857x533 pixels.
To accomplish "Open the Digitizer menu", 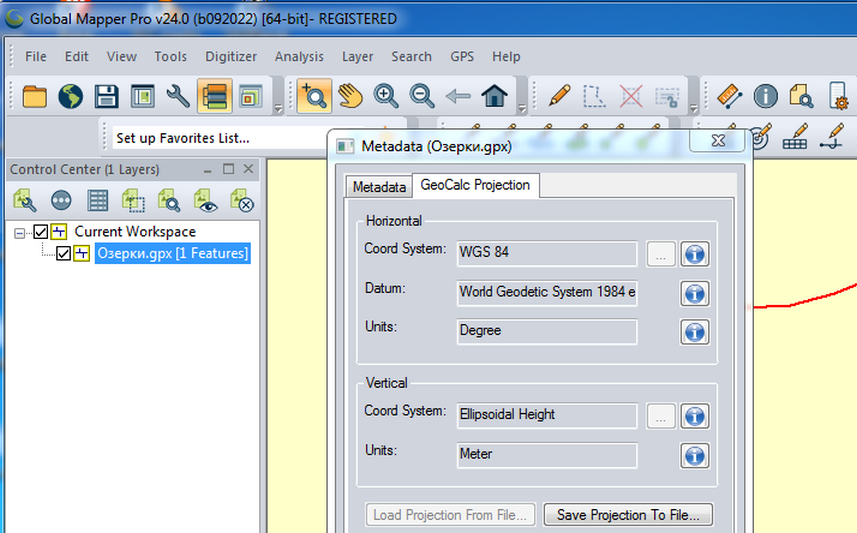I will pyautogui.click(x=231, y=57).
